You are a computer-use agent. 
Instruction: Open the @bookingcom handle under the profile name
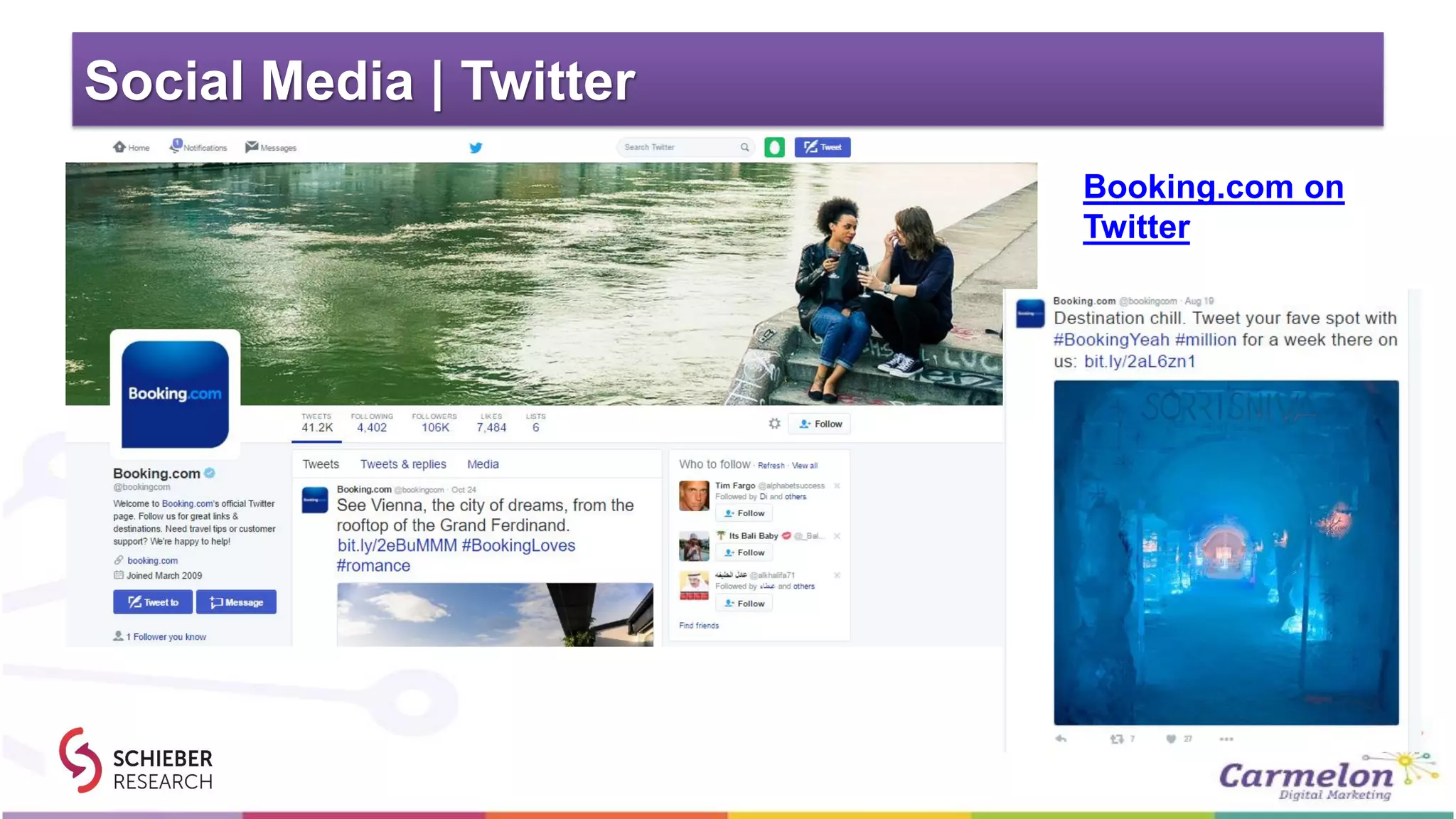coord(141,487)
